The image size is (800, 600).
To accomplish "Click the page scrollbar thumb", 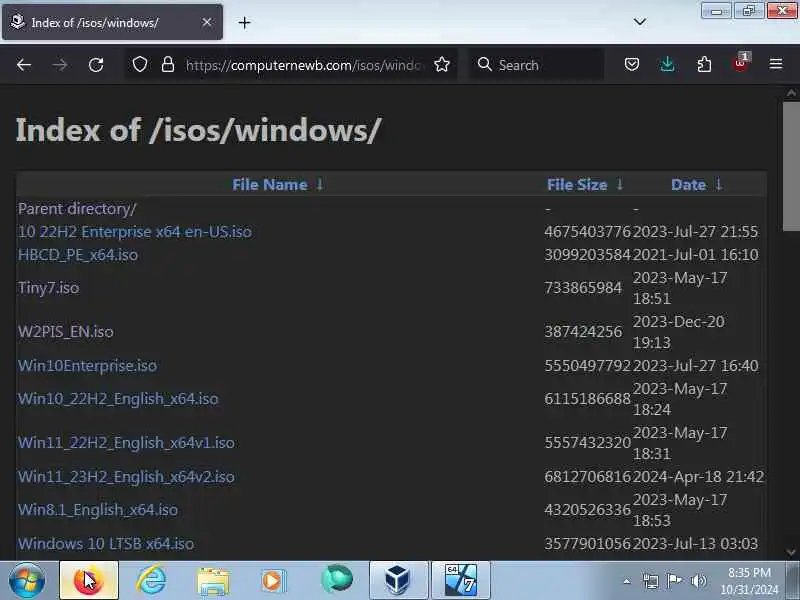I will pos(791,166).
